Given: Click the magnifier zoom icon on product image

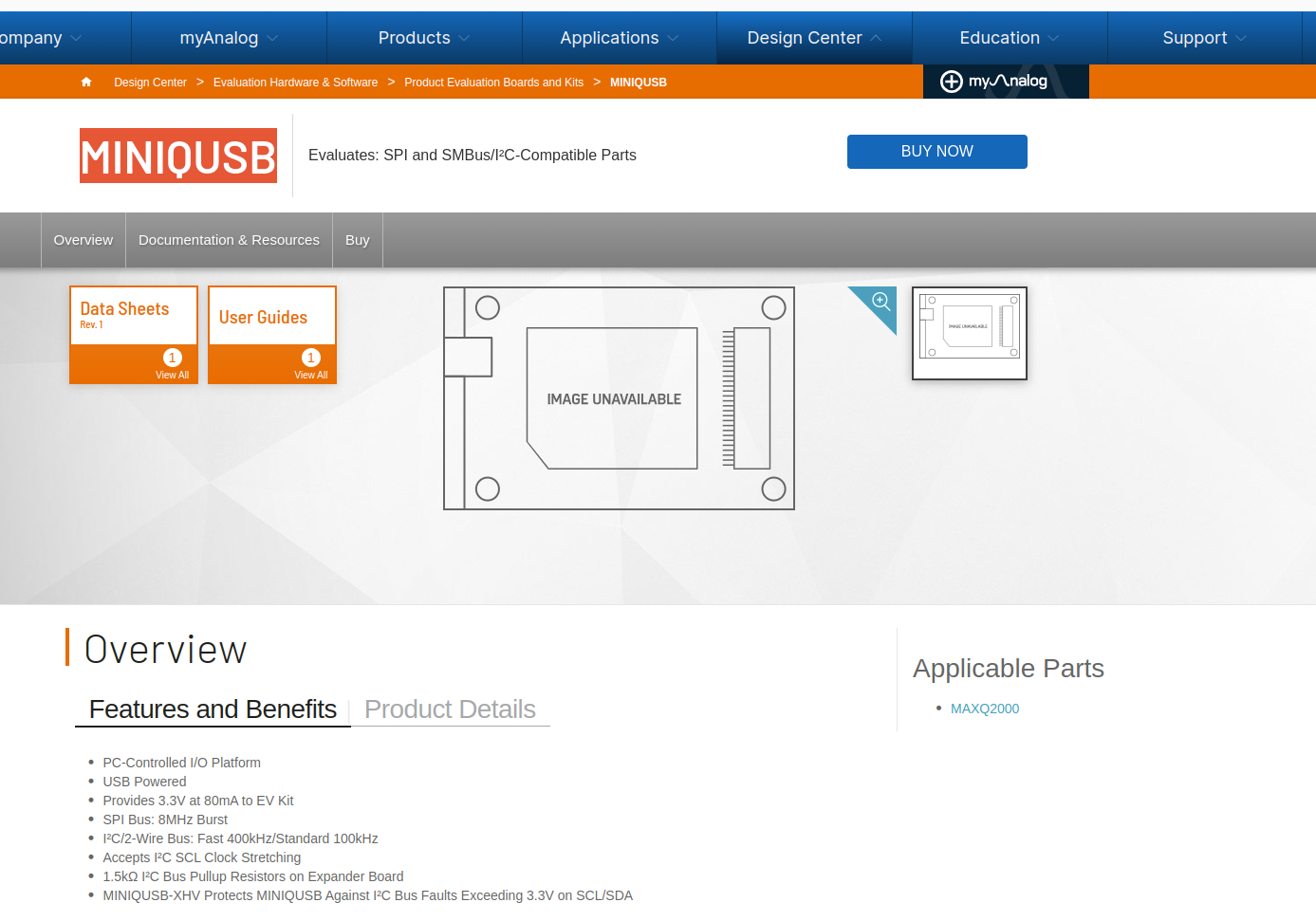Looking at the screenshot, I should pyautogui.click(x=880, y=302).
